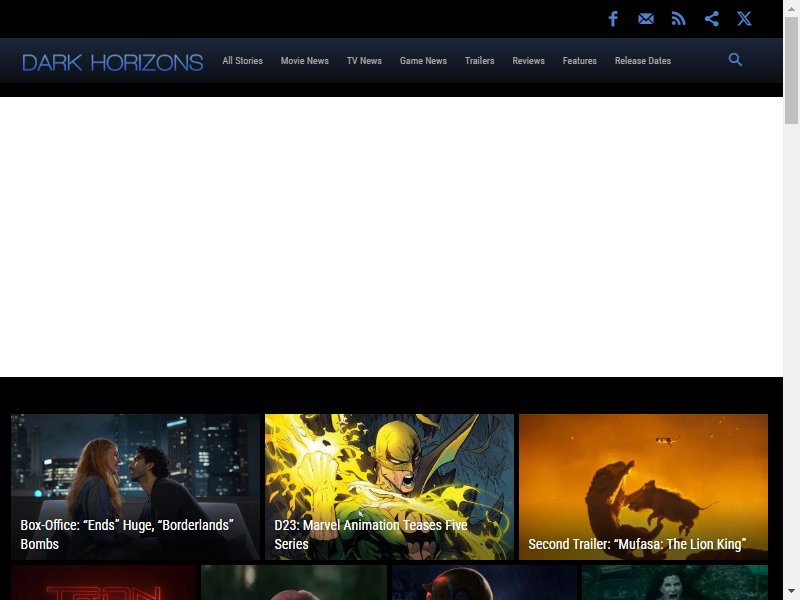This screenshot has height=600, width=800.
Task: Click the scrollbar down arrow
Action: point(791,592)
